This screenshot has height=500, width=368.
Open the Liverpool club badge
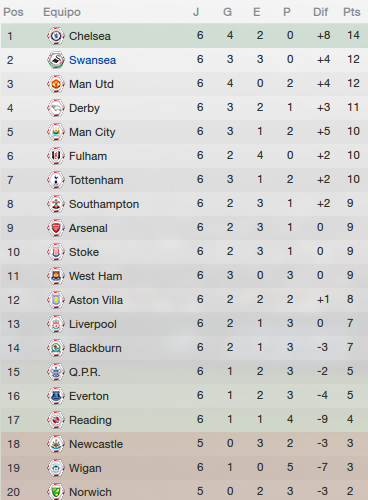(56, 324)
